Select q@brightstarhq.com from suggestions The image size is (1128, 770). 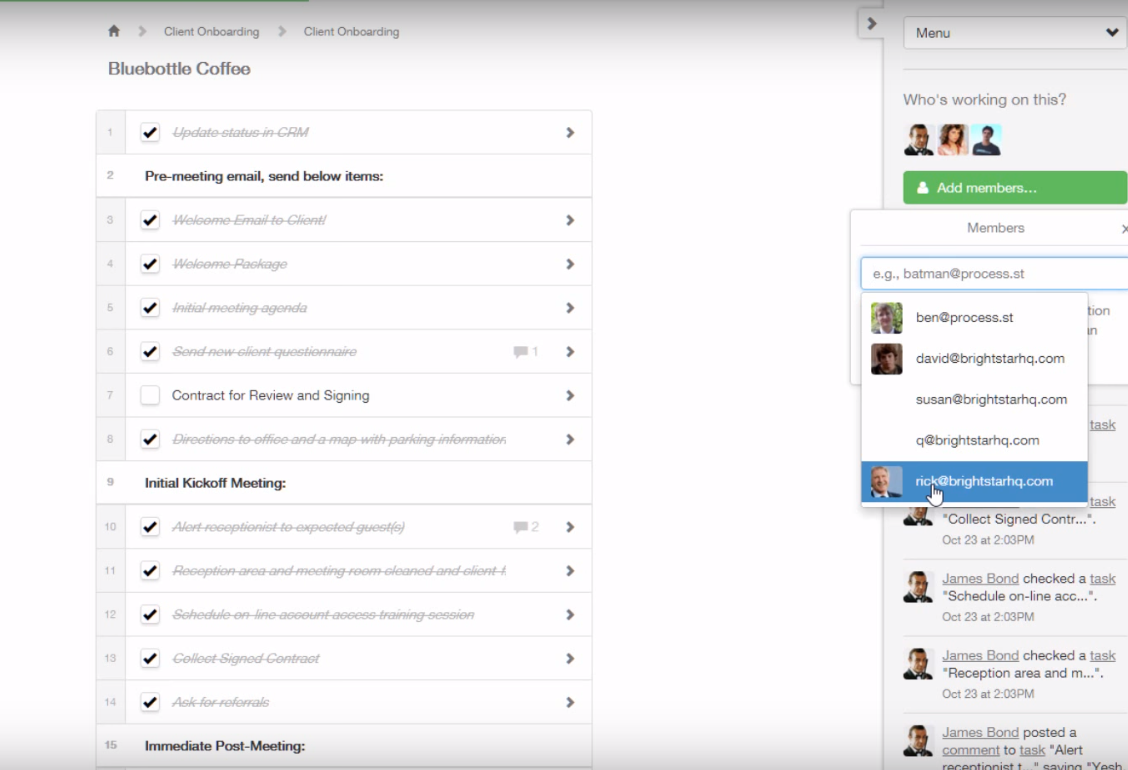(974, 440)
